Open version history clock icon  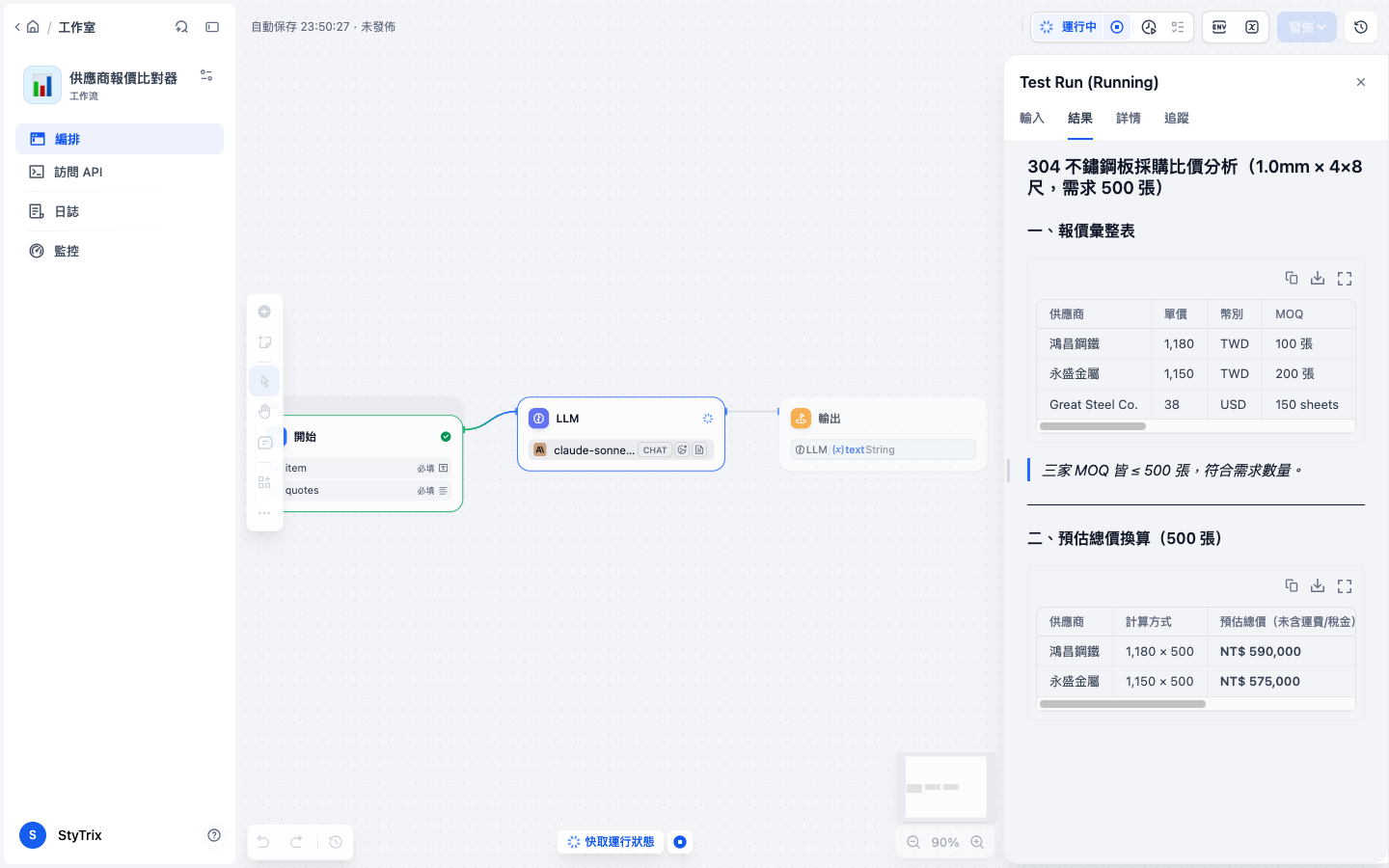[1361, 27]
